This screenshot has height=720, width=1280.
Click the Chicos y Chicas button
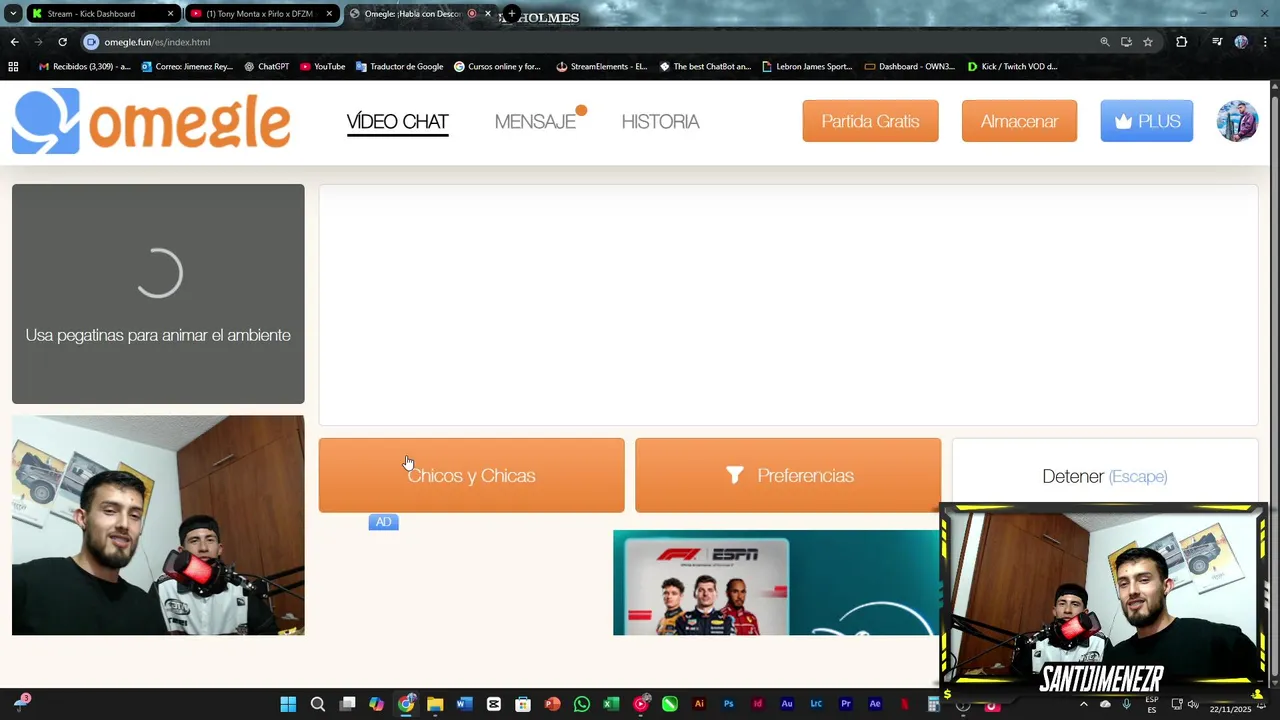point(471,475)
